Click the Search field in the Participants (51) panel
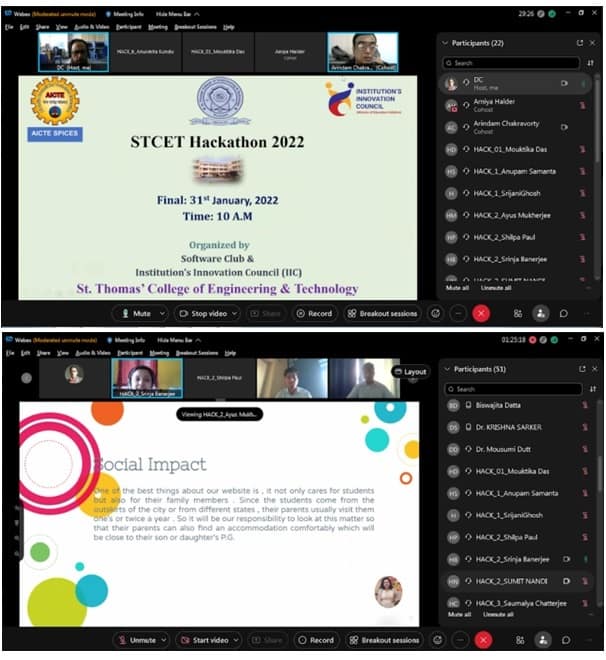 click(x=513, y=389)
